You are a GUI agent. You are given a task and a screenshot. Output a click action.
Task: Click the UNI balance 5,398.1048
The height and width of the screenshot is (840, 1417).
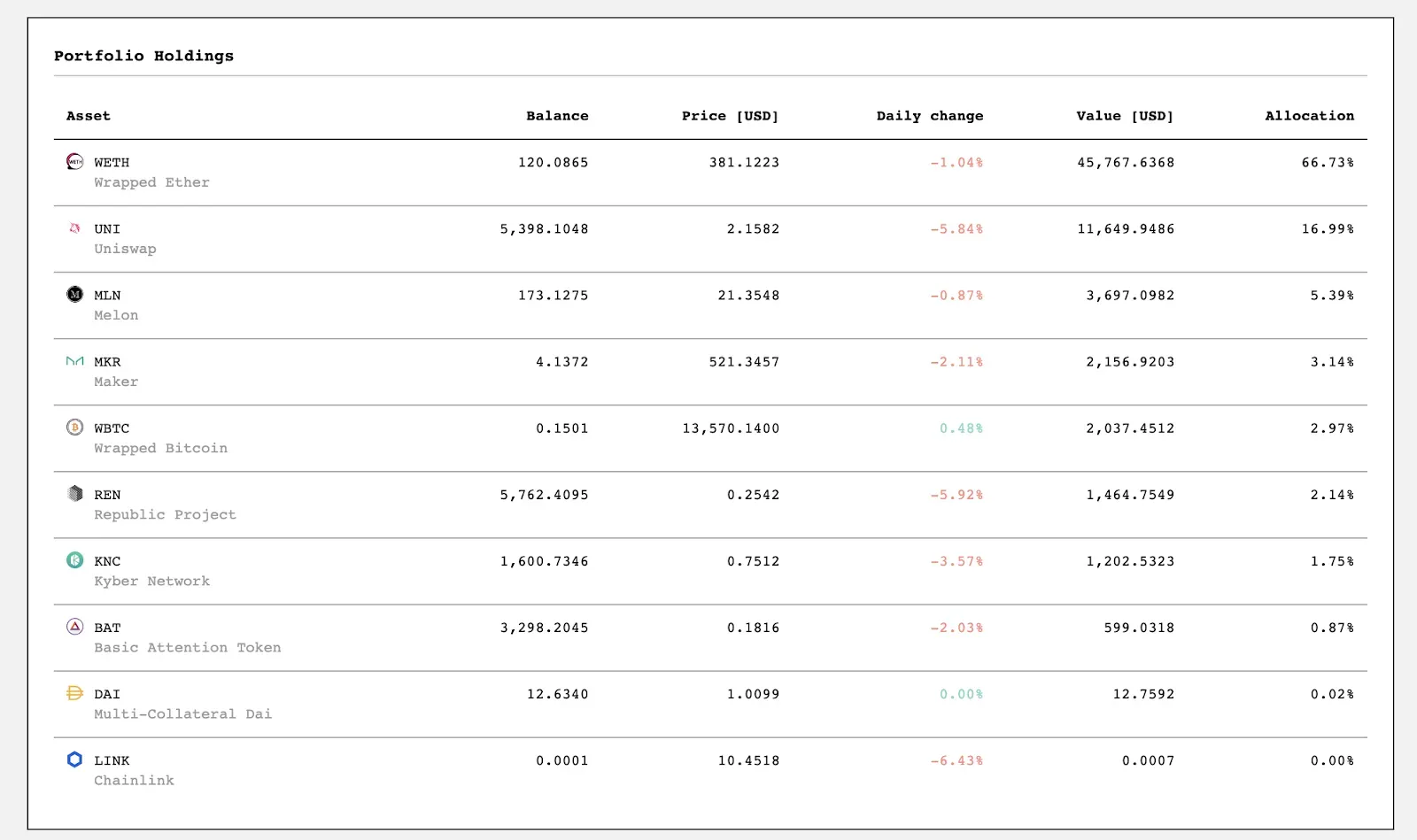545,229
